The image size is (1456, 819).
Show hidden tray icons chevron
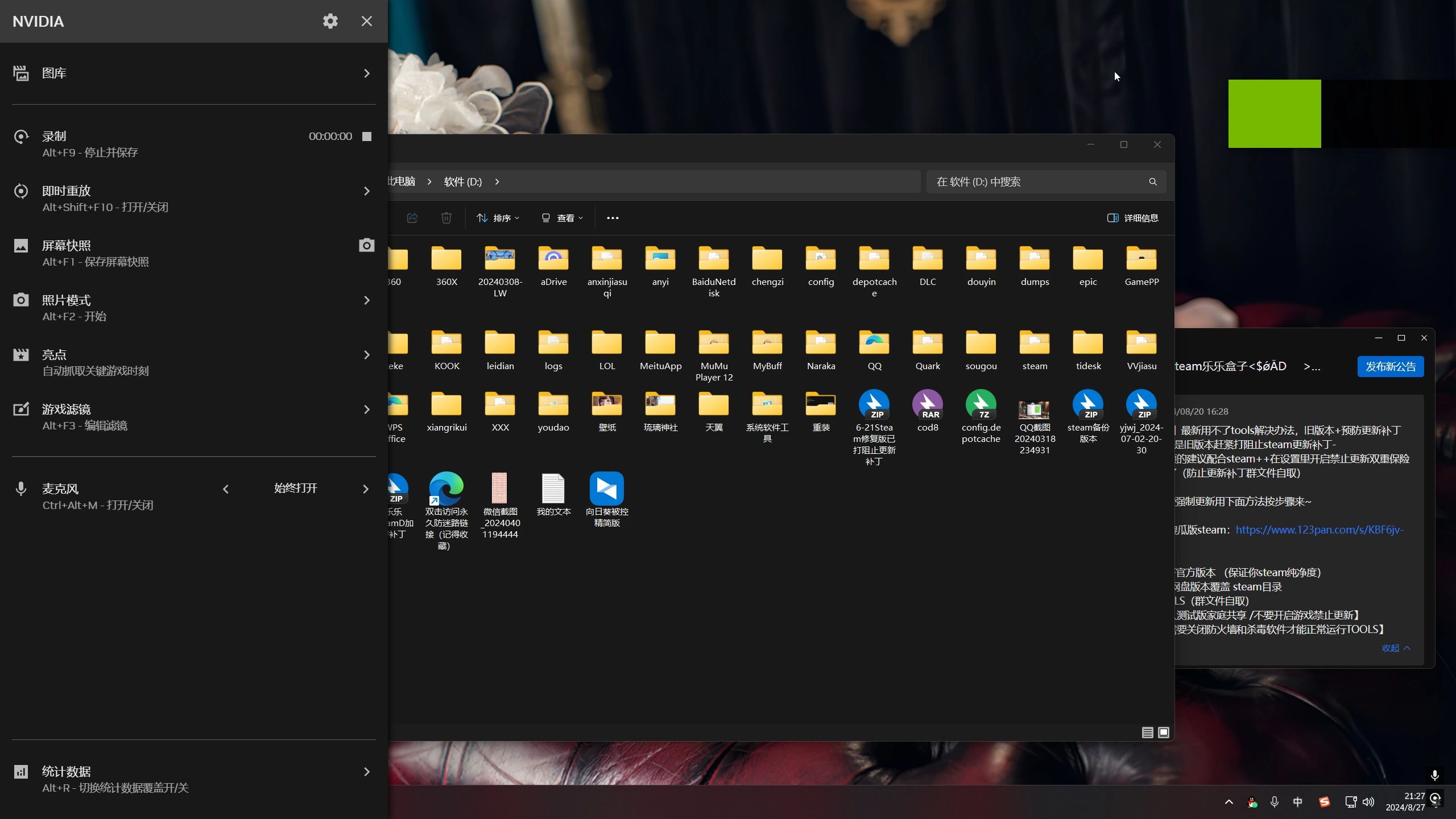click(x=1229, y=802)
